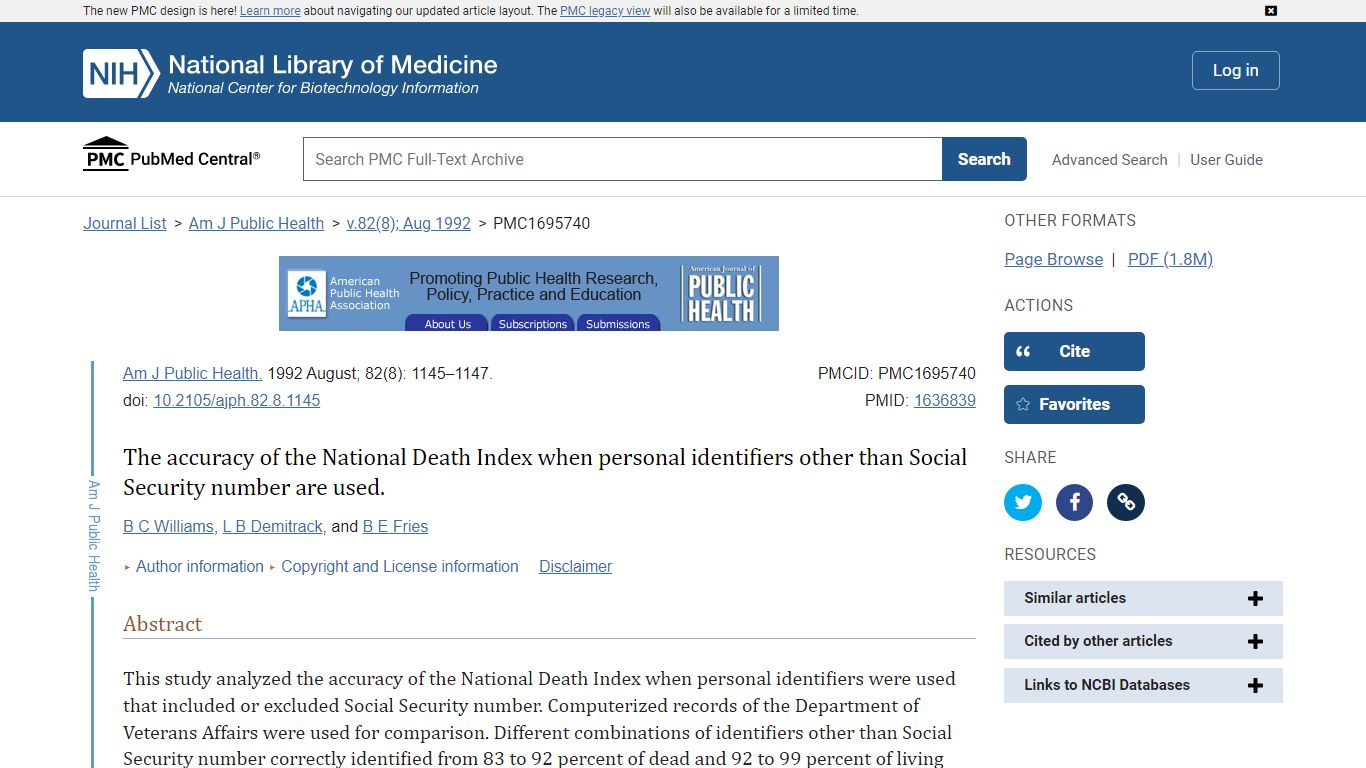Open the User Guide
1366x768 pixels.
click(1226, 160)
